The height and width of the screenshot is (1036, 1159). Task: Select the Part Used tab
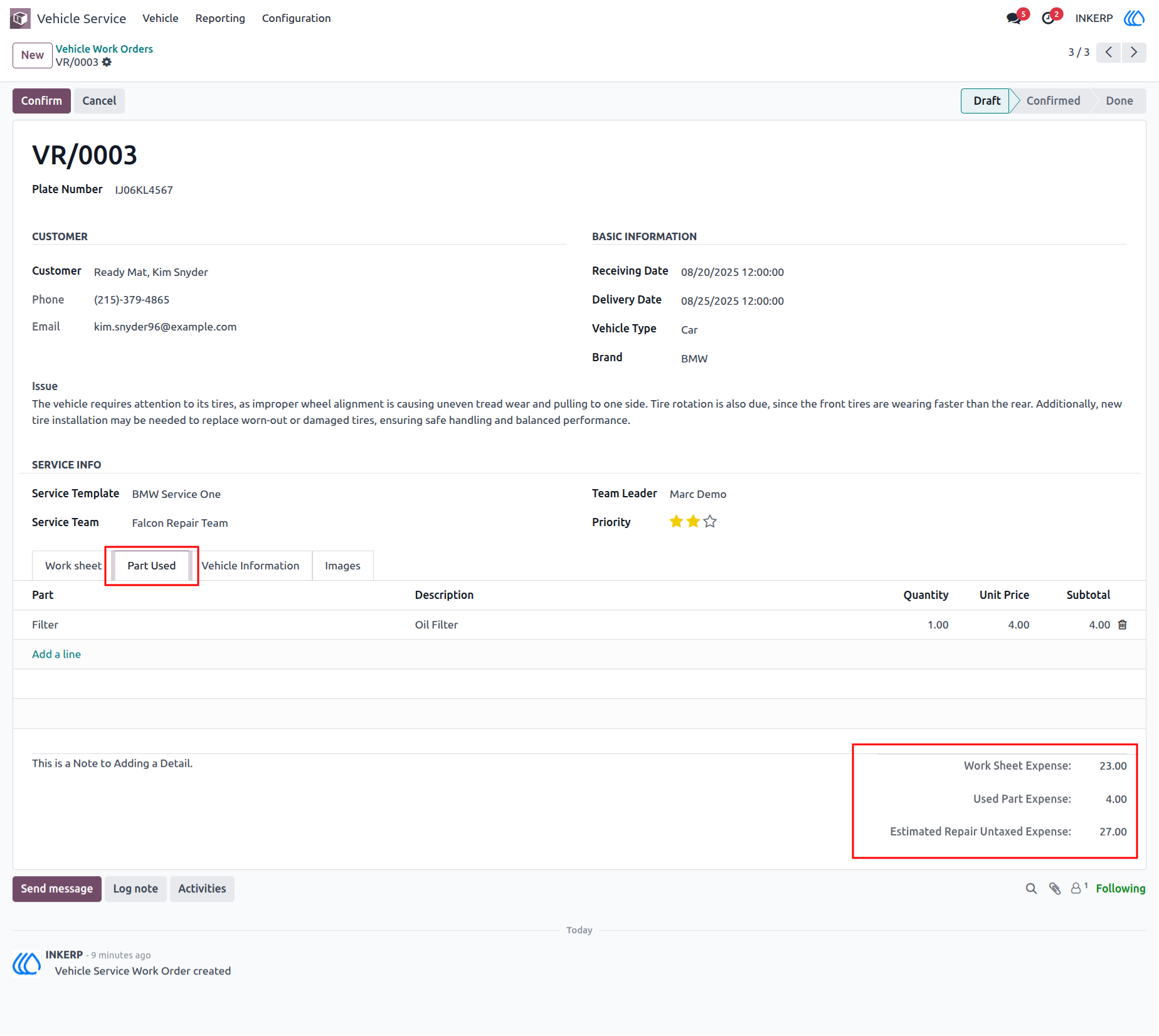click(x=152, y=566)
